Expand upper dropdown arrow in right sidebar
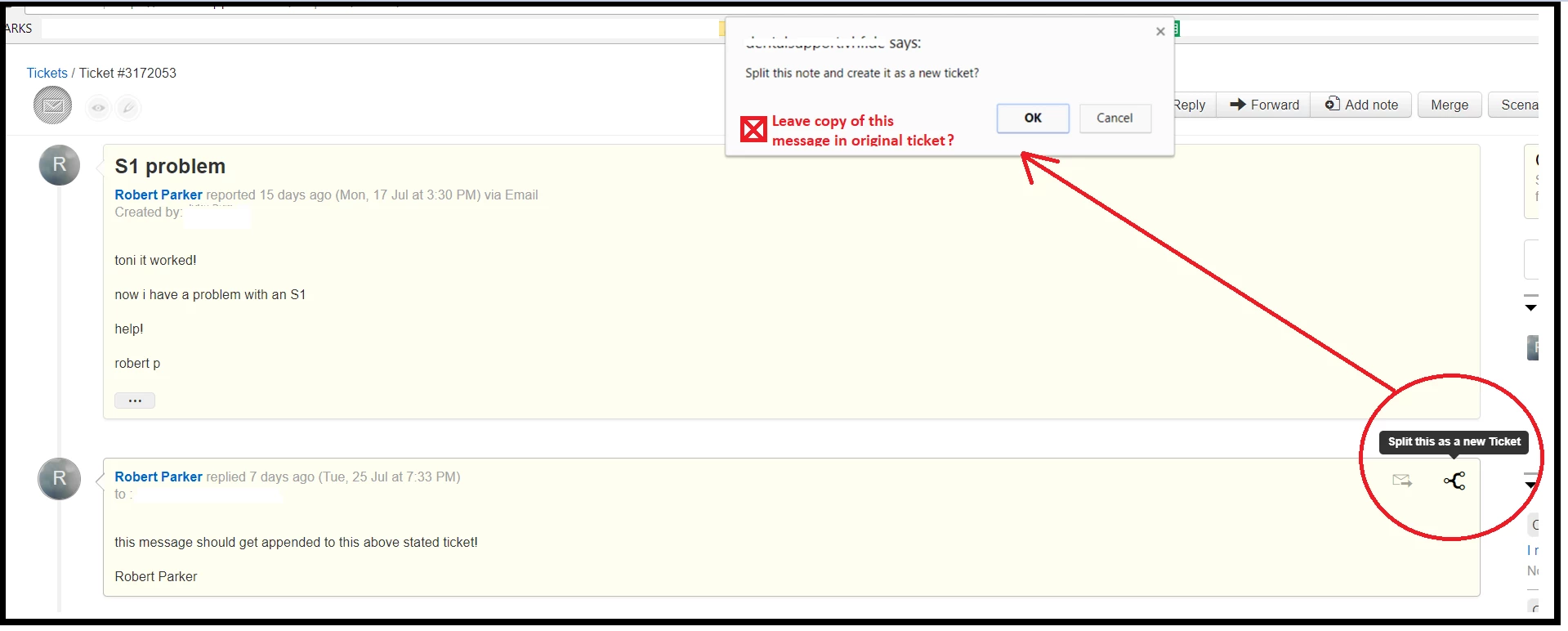This screenshot has width=1568, height=631. point(1531,307)
